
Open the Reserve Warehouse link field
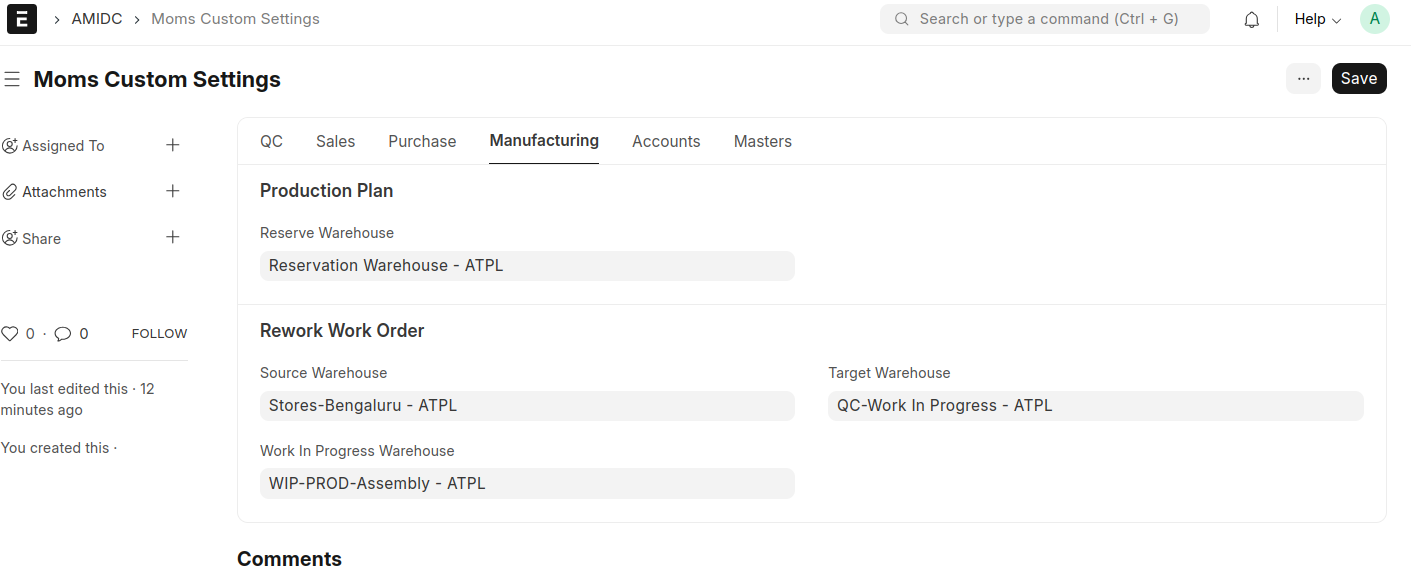(527, 266)
